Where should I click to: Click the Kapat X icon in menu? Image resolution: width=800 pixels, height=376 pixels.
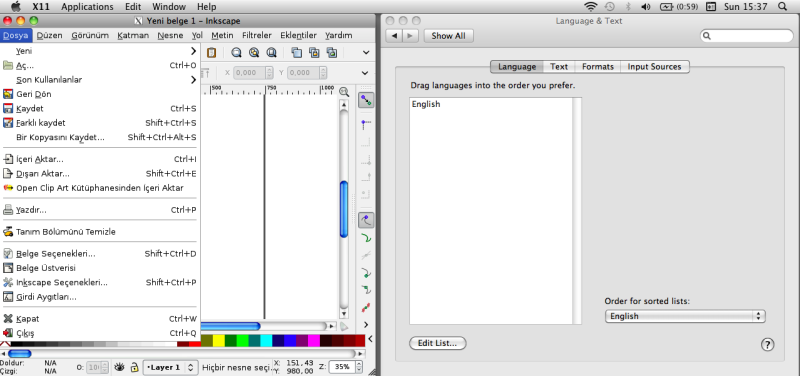click(x=8, y=319)
